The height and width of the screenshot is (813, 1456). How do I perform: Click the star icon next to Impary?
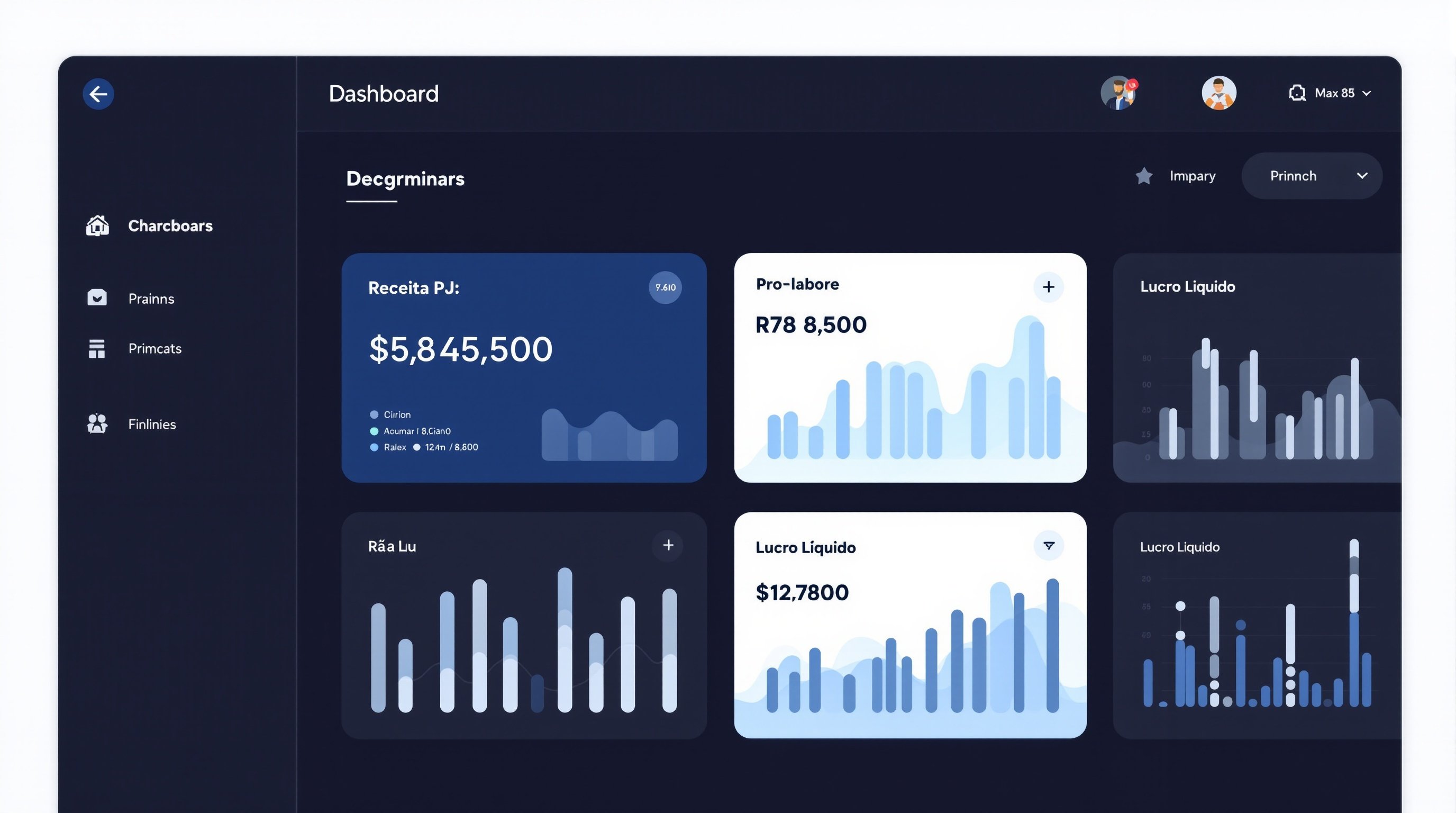[1144, 176]
